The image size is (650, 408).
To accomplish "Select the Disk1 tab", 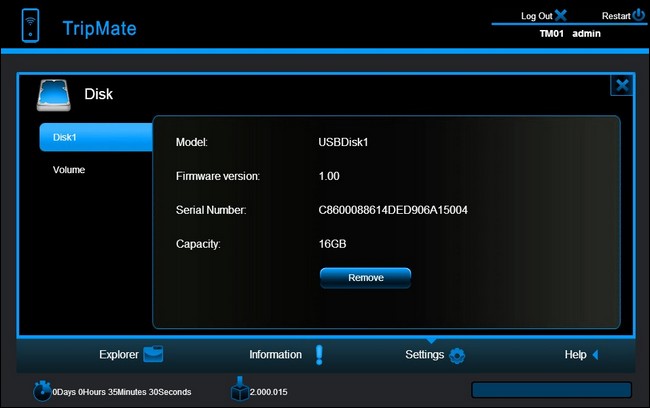I will [96, 137].
